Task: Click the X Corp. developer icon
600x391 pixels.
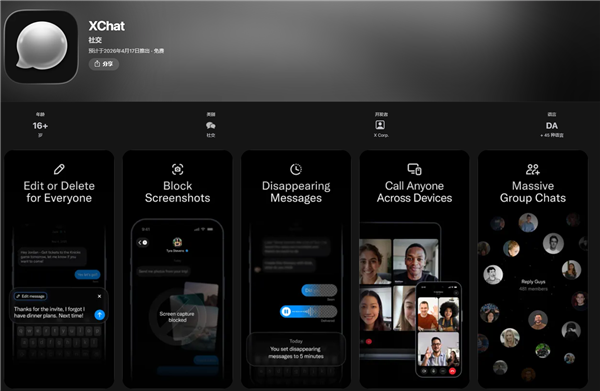Action: tap(380, 125)
